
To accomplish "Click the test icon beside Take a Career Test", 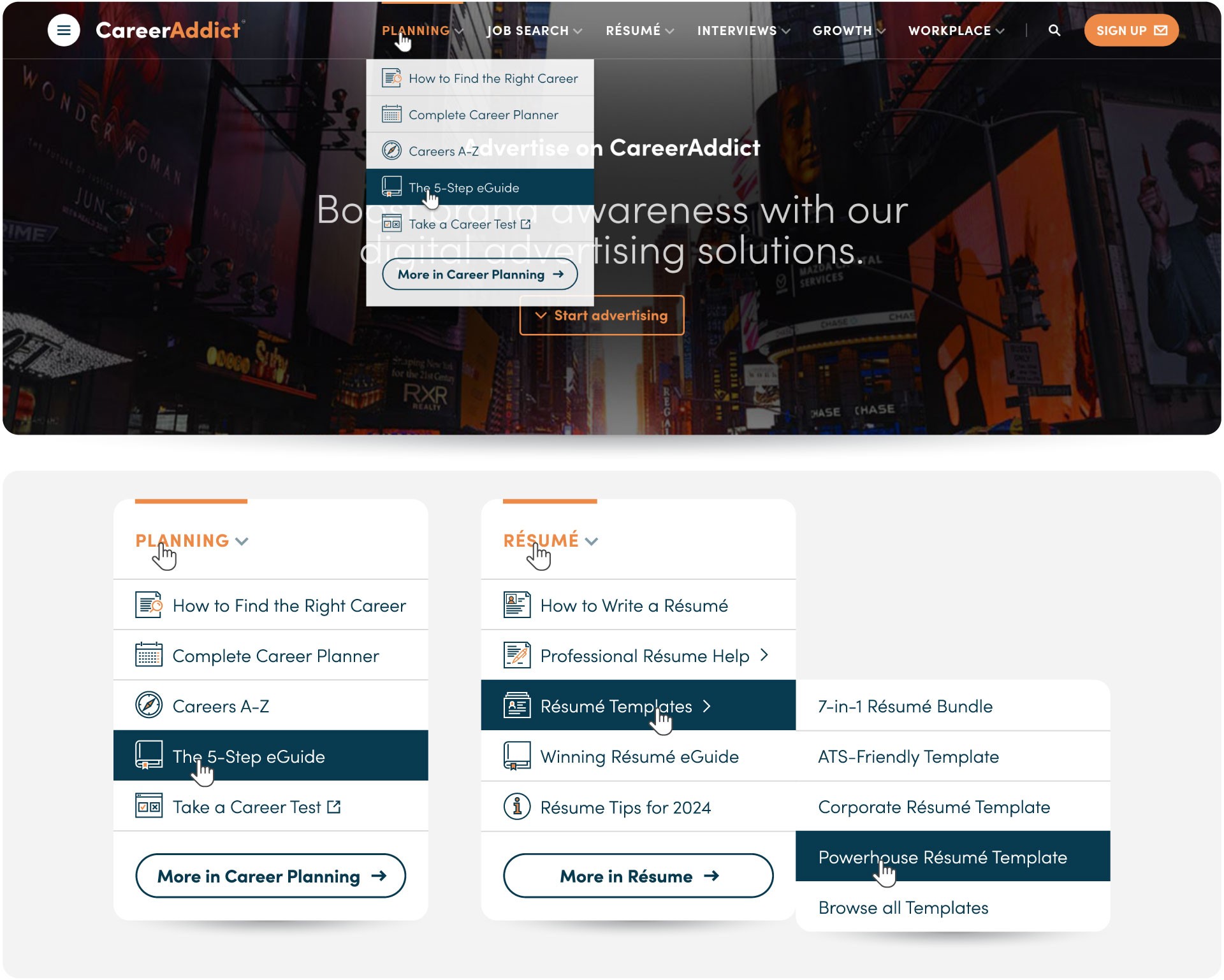I will coord(149,806).
